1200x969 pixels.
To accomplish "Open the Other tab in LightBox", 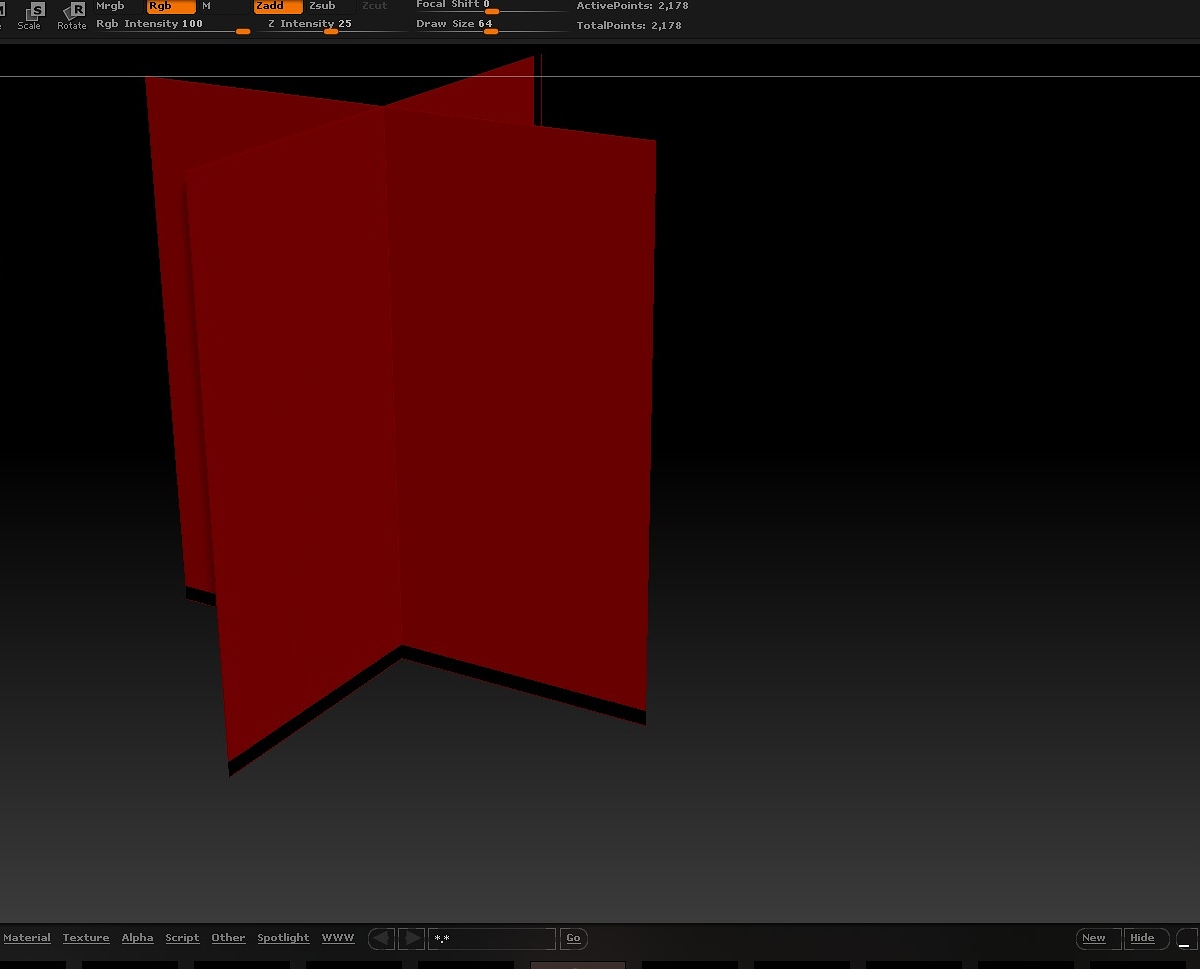I will (x=228, y=938).
